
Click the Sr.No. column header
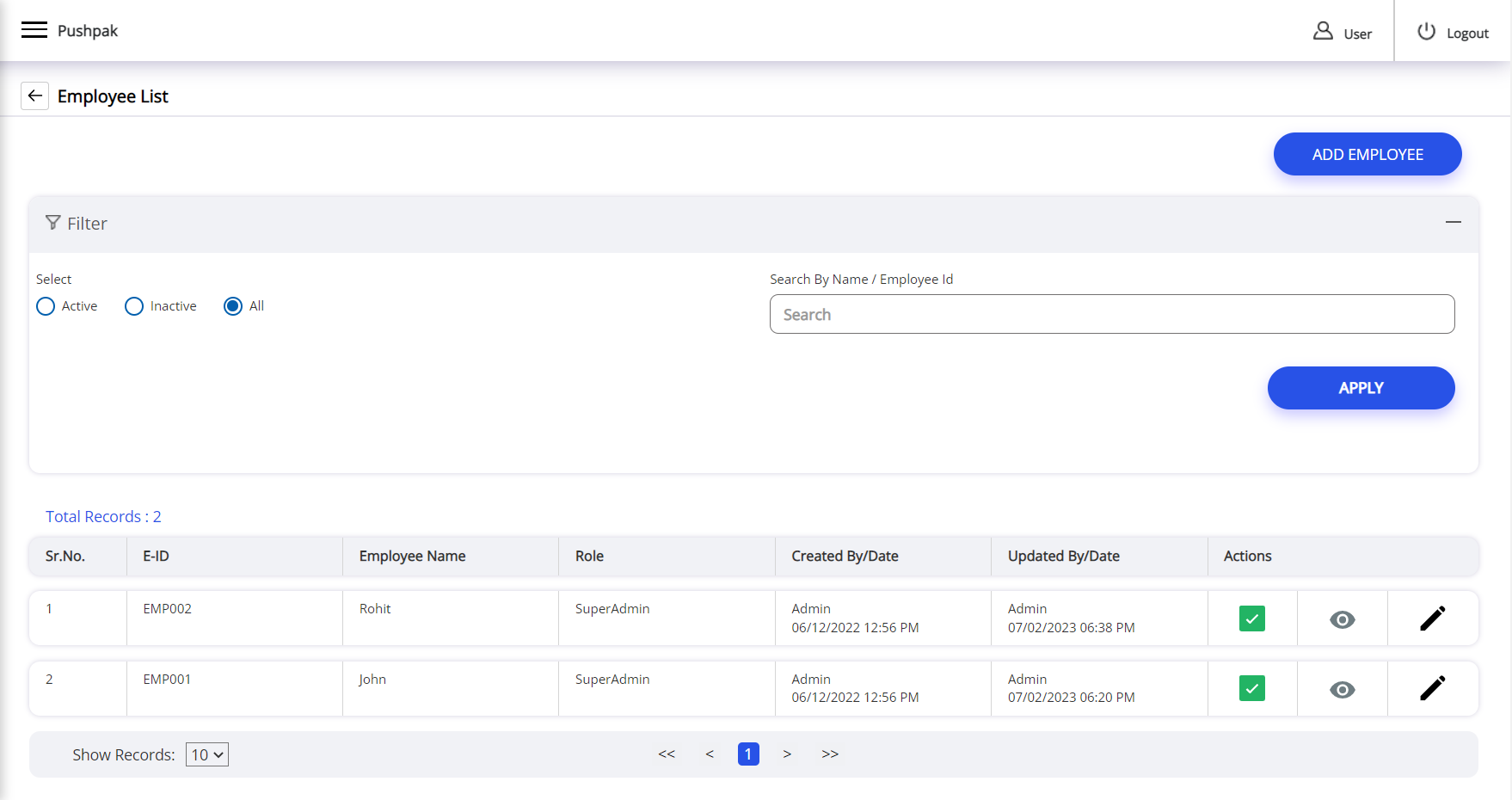click(65, 556)
